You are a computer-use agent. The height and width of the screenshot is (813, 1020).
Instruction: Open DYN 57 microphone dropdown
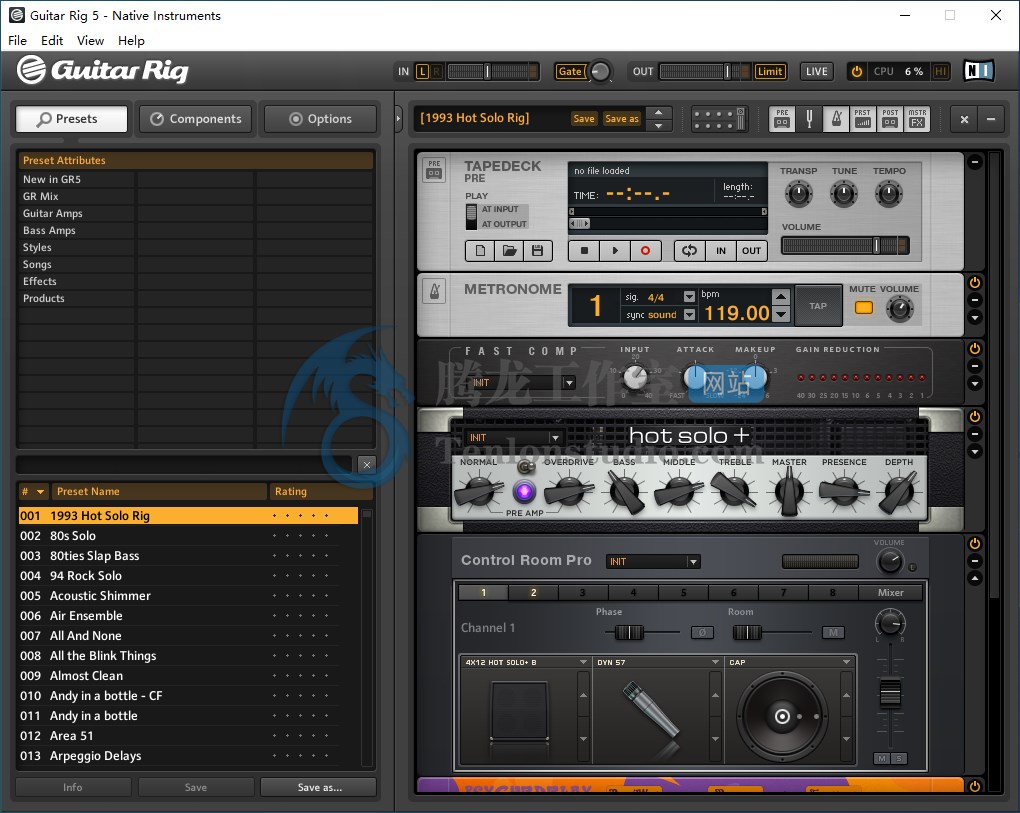(715, 662)
